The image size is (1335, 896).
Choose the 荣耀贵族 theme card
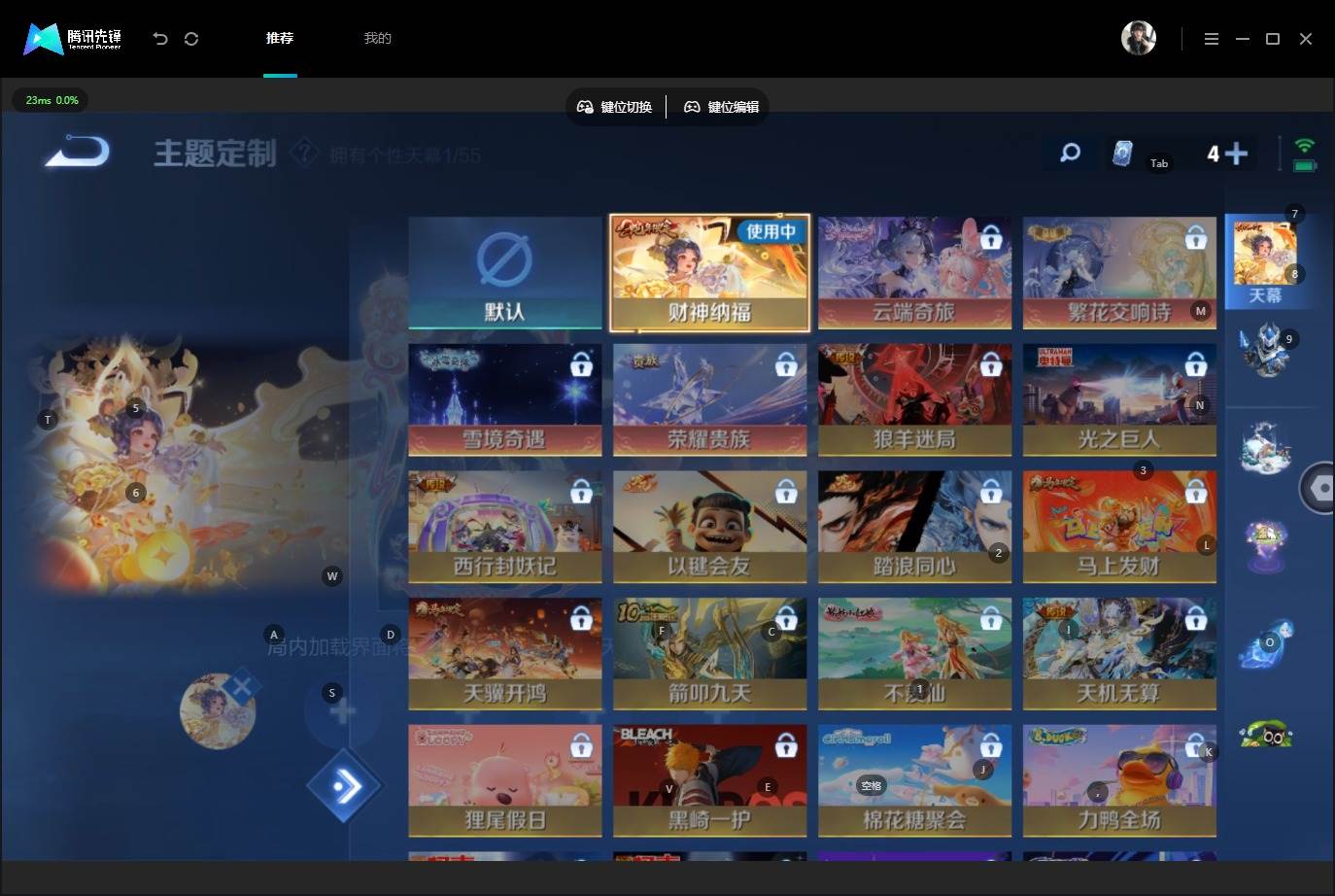coord(709,399)
